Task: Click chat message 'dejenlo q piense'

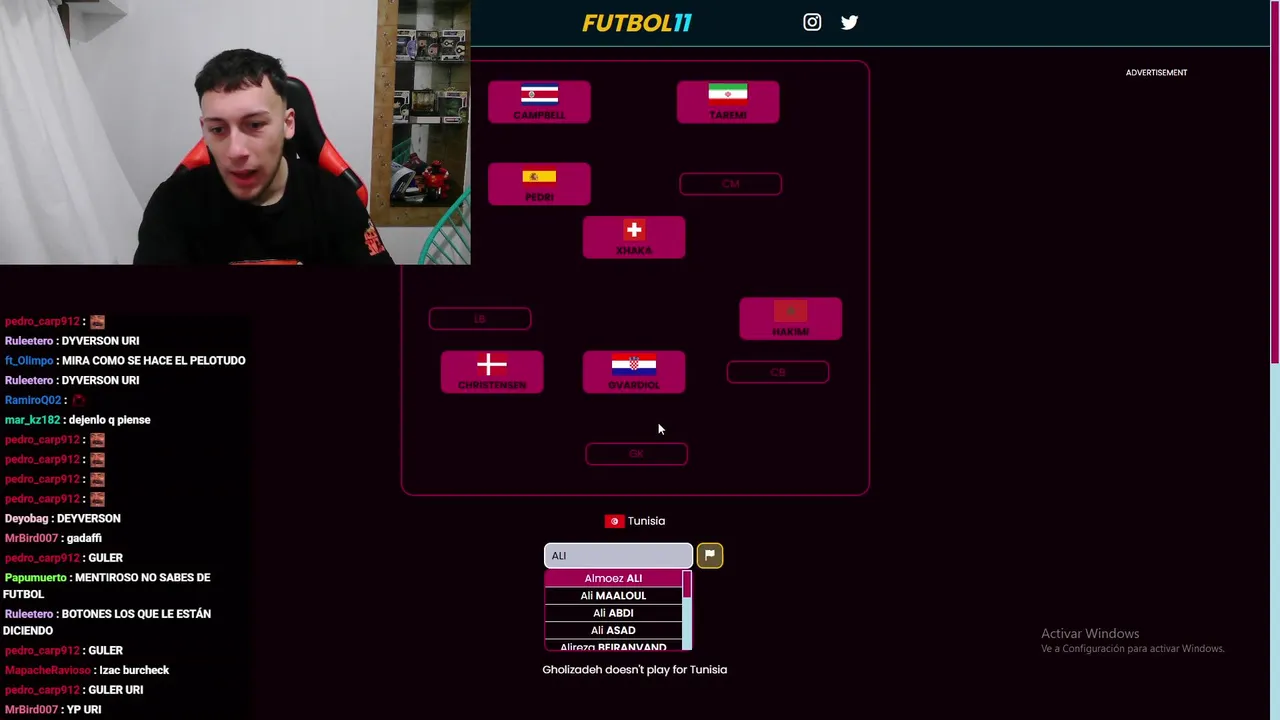Action: [x=109, y=420]
